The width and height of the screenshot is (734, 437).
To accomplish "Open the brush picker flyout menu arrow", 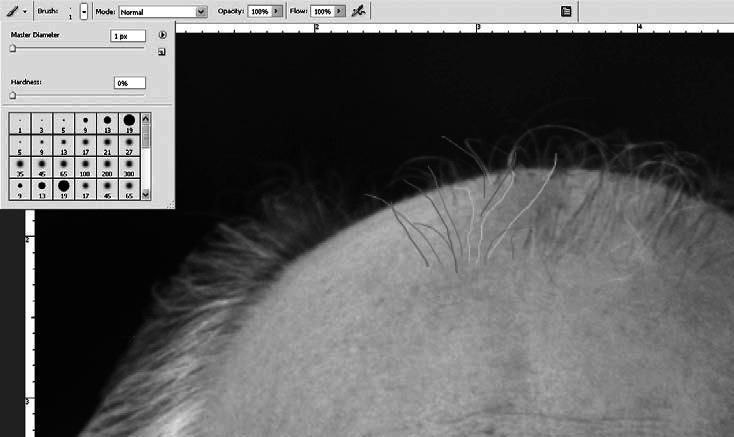I will pyautogui.click(x=162, y=35).
